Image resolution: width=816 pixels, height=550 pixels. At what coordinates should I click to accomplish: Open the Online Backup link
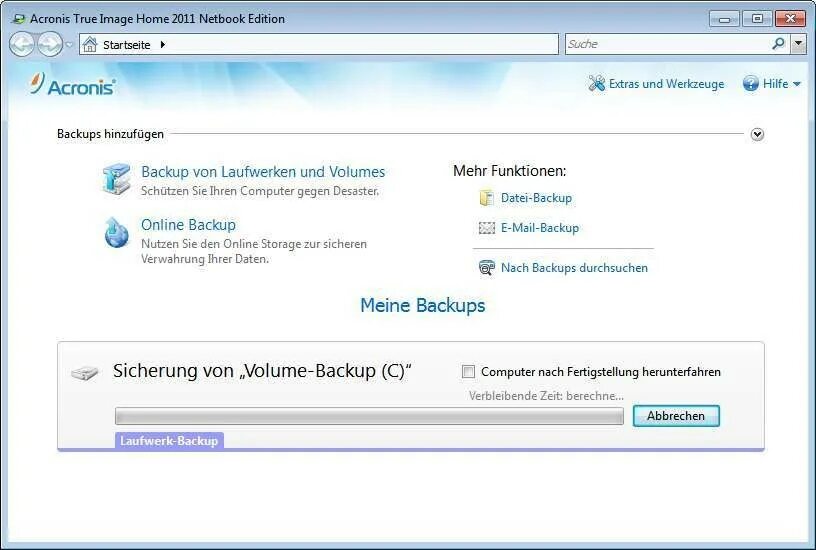188,225
